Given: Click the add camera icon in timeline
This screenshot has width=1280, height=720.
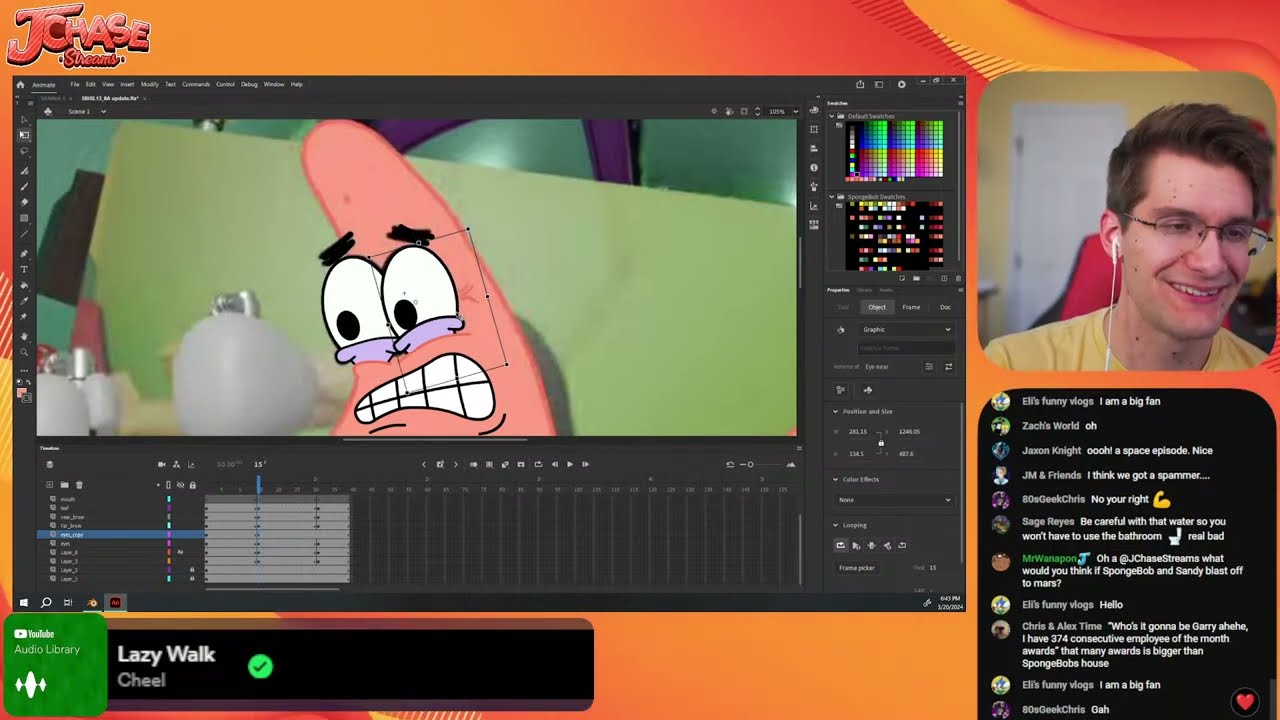Looking at the screenshot, I should tap(162, 464).
